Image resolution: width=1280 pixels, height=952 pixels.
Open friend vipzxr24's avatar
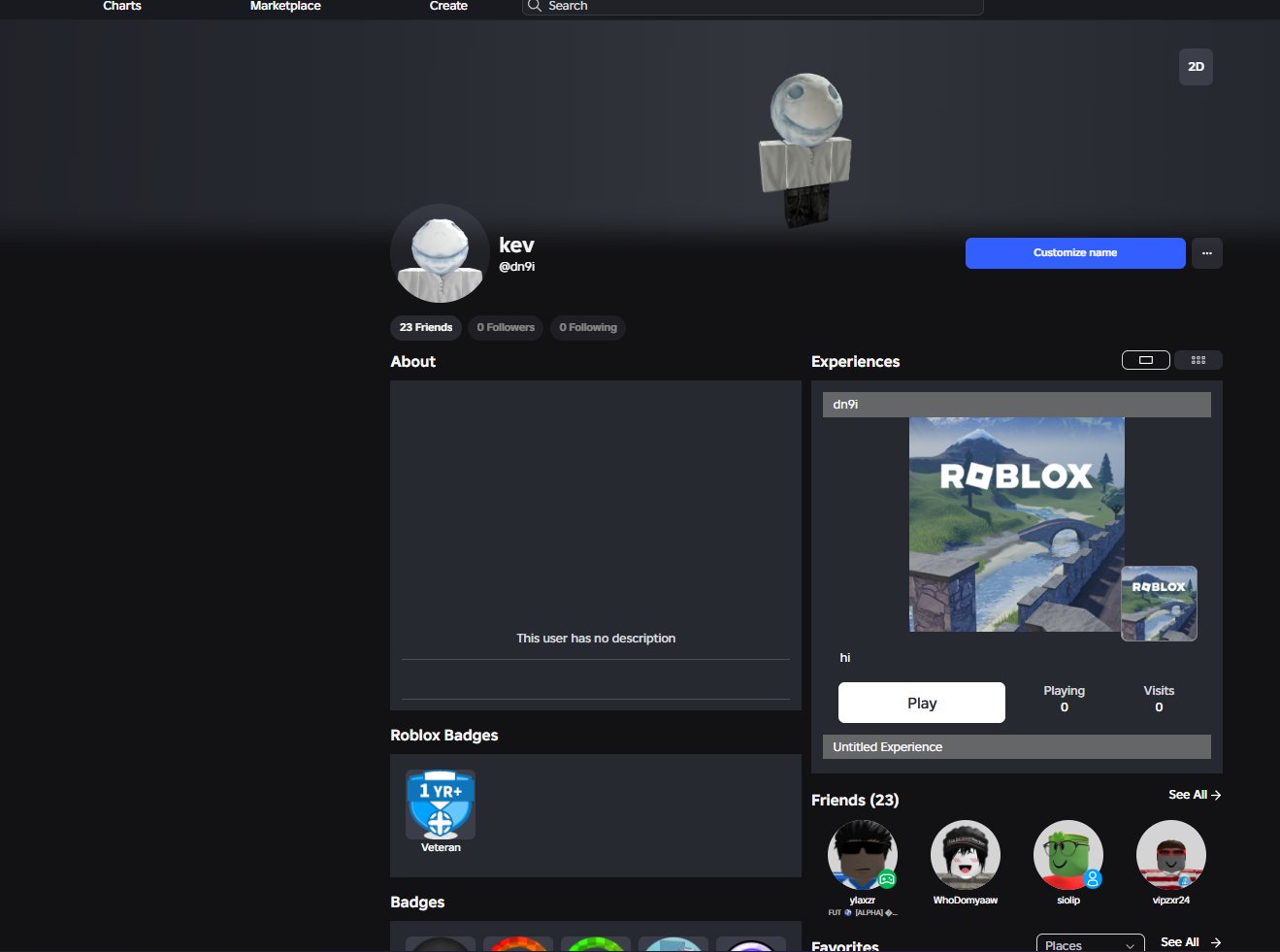click(1171, 855)
